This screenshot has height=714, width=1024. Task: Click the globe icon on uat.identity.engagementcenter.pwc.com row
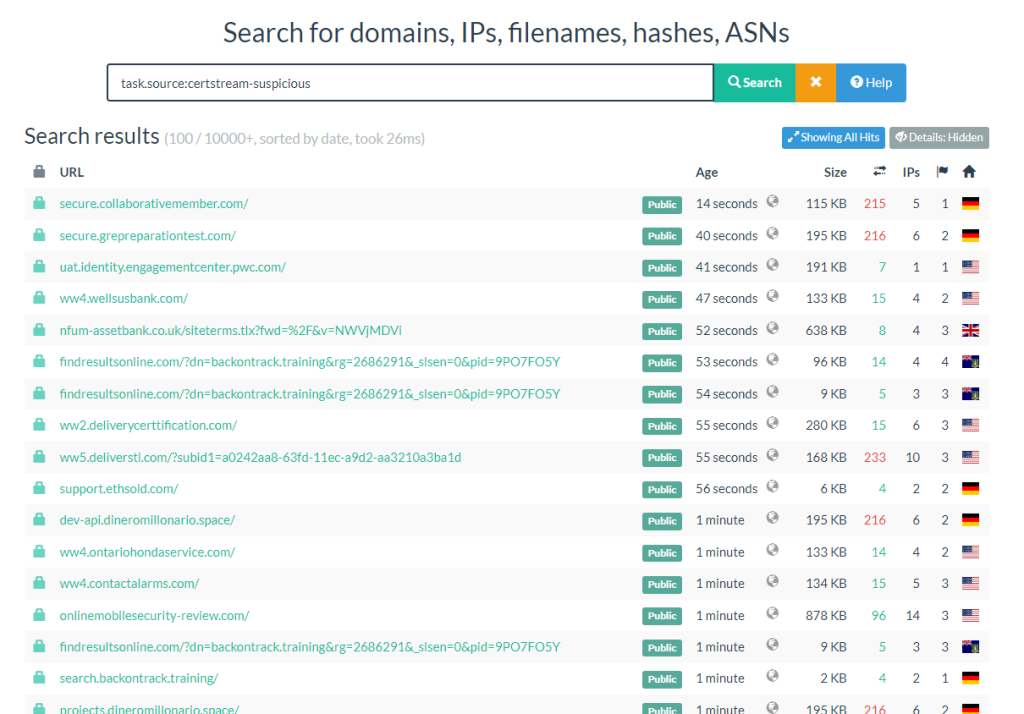coord(772,266)
